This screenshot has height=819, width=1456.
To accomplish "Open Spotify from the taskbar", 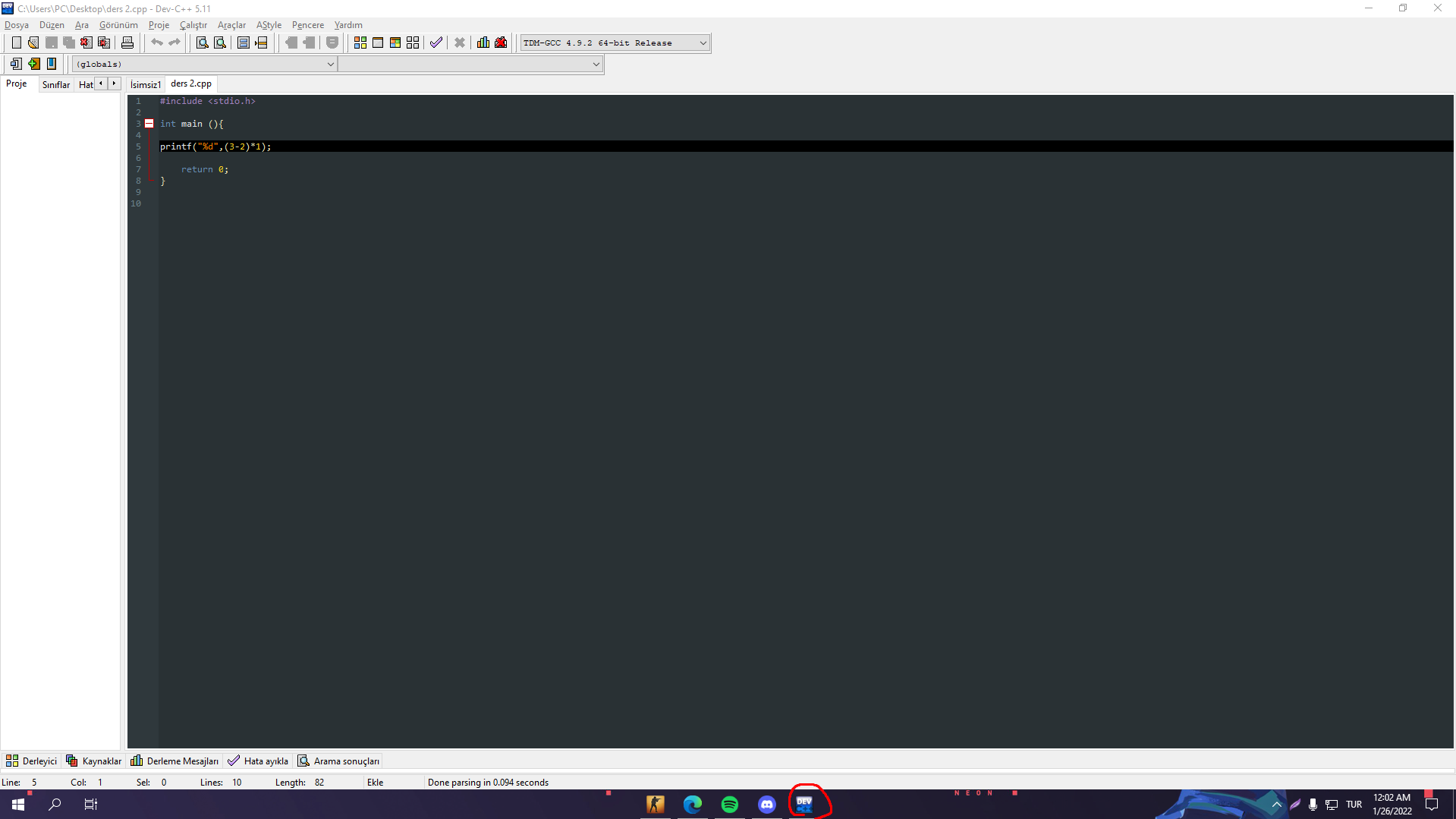I will click(x=730, y=804).
